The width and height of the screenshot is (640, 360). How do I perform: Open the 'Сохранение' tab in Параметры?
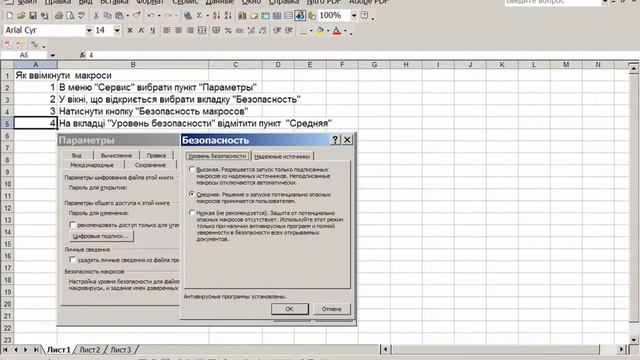click(x=150, y=165)
